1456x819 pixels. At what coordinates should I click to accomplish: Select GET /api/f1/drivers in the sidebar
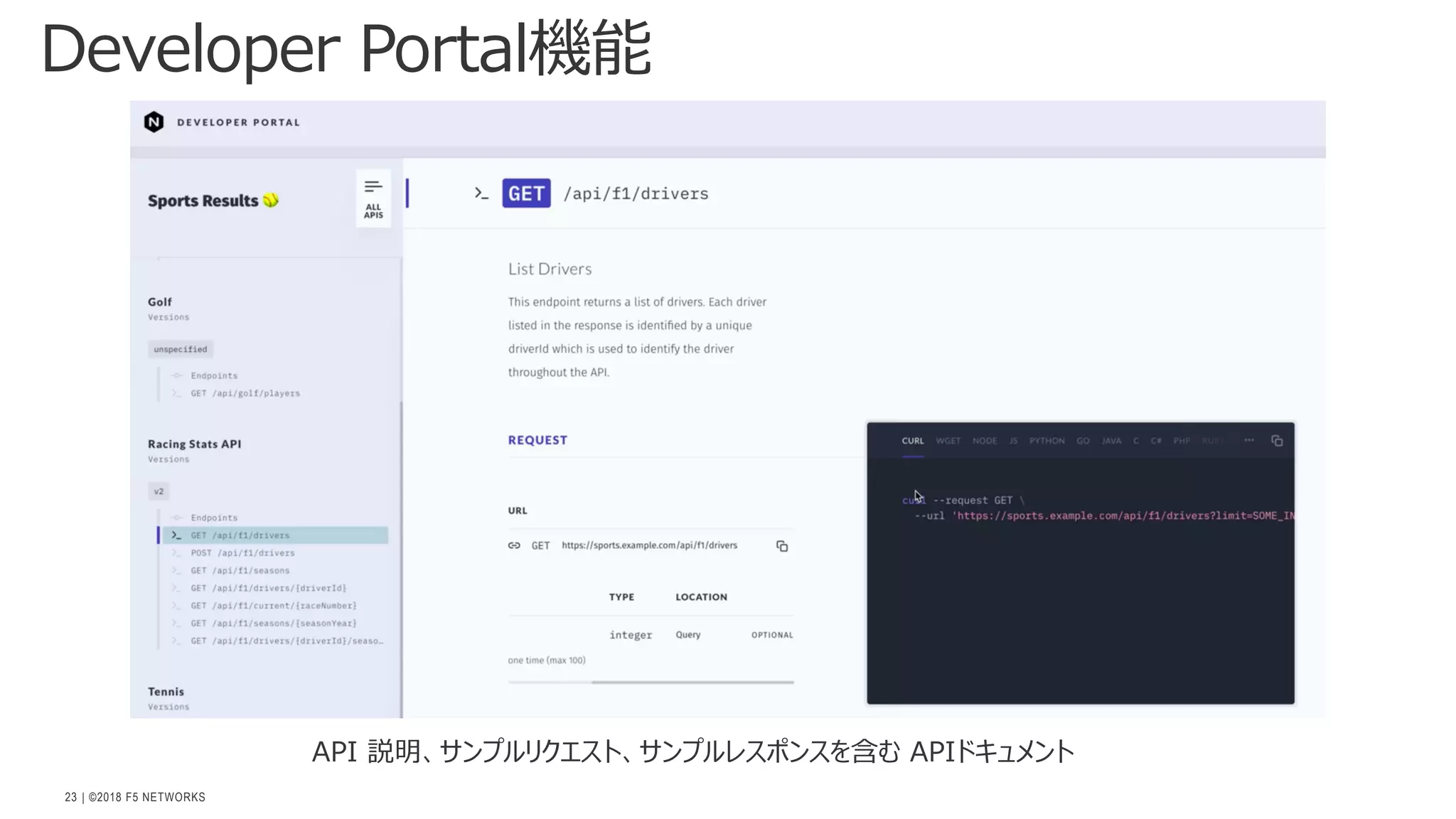[275, 535]
